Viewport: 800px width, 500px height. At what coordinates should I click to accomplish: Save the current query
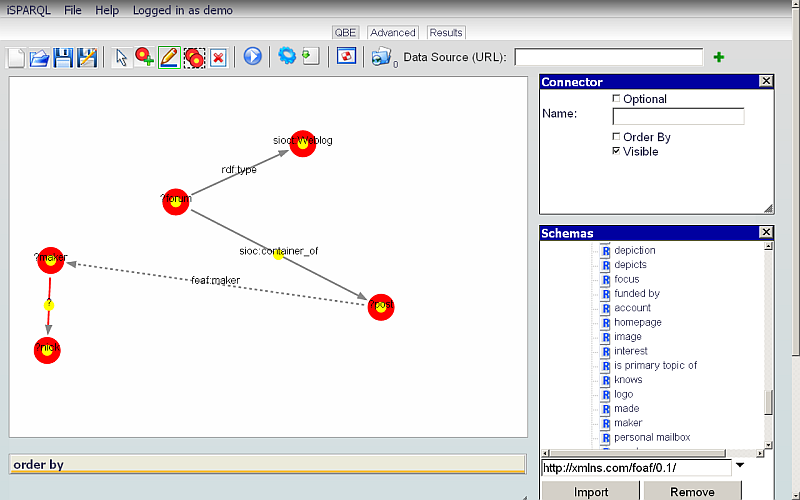click(x=63, y=57)
